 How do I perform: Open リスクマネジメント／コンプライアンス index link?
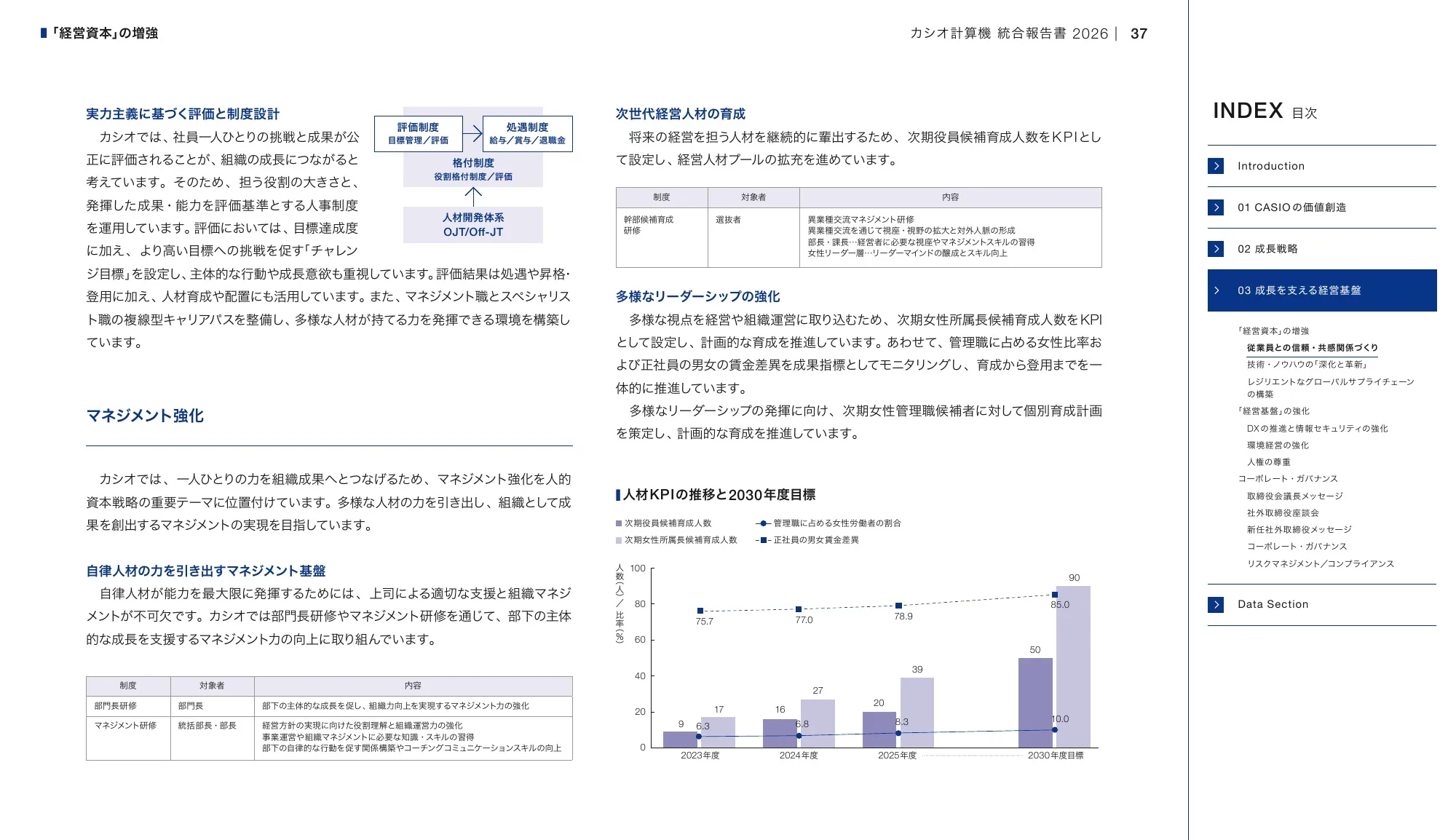pos(1320,564)
